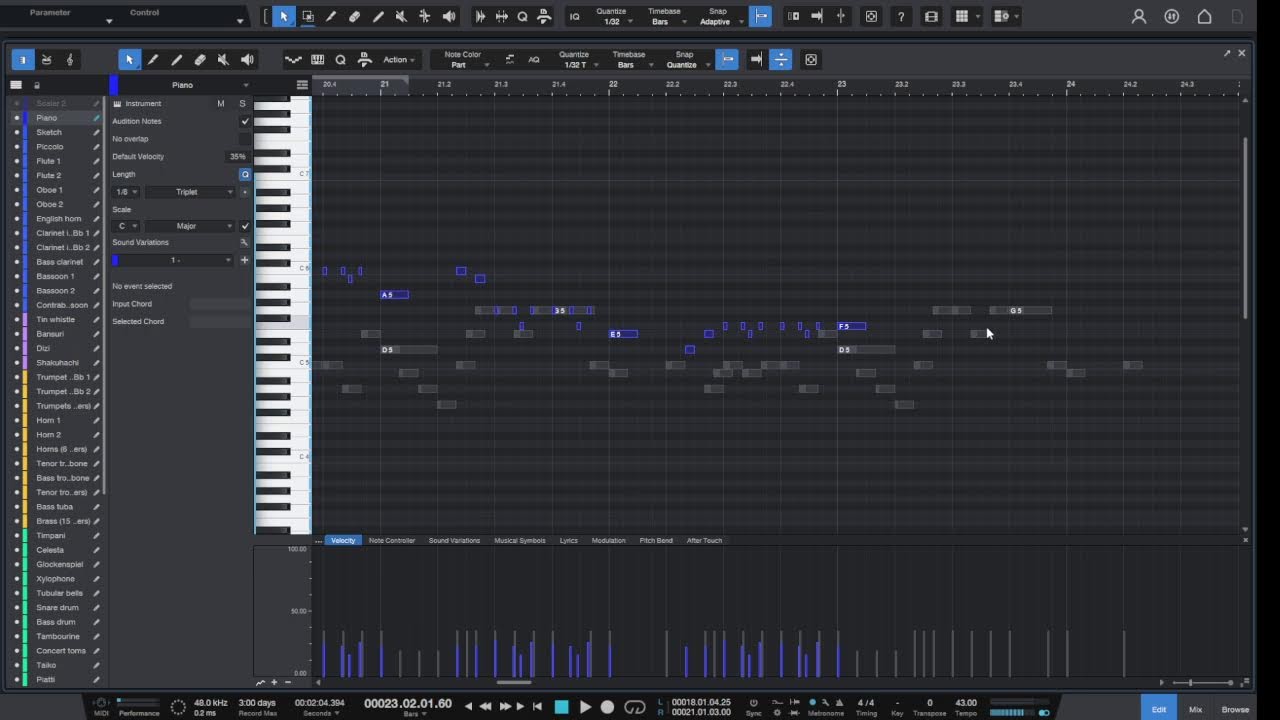Open the Piano track selector dropdown
This screenshot has width=1280, height=720.
click(x=182, y=85)
